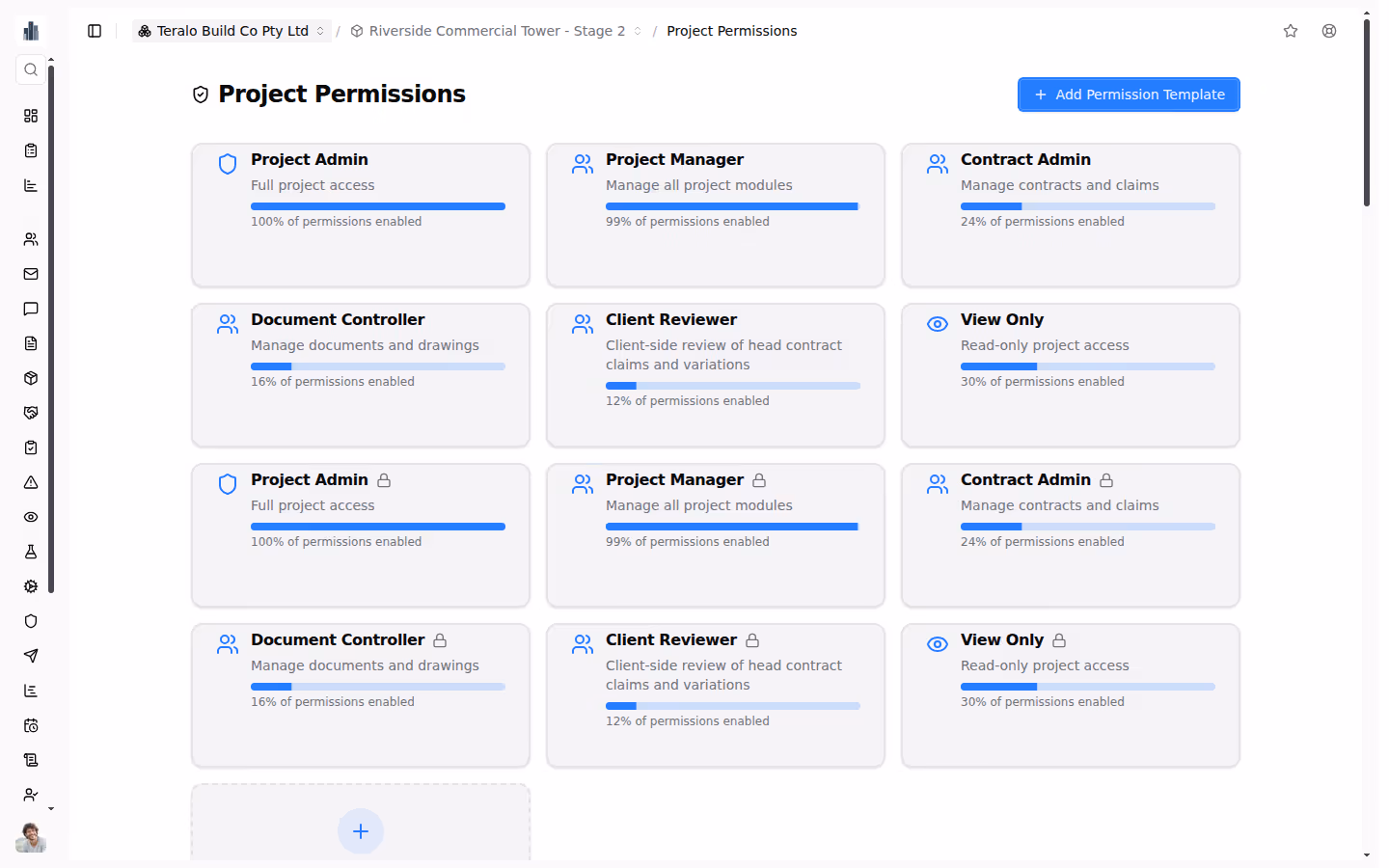Click the eye icon in the sidebar

[31, 517]
